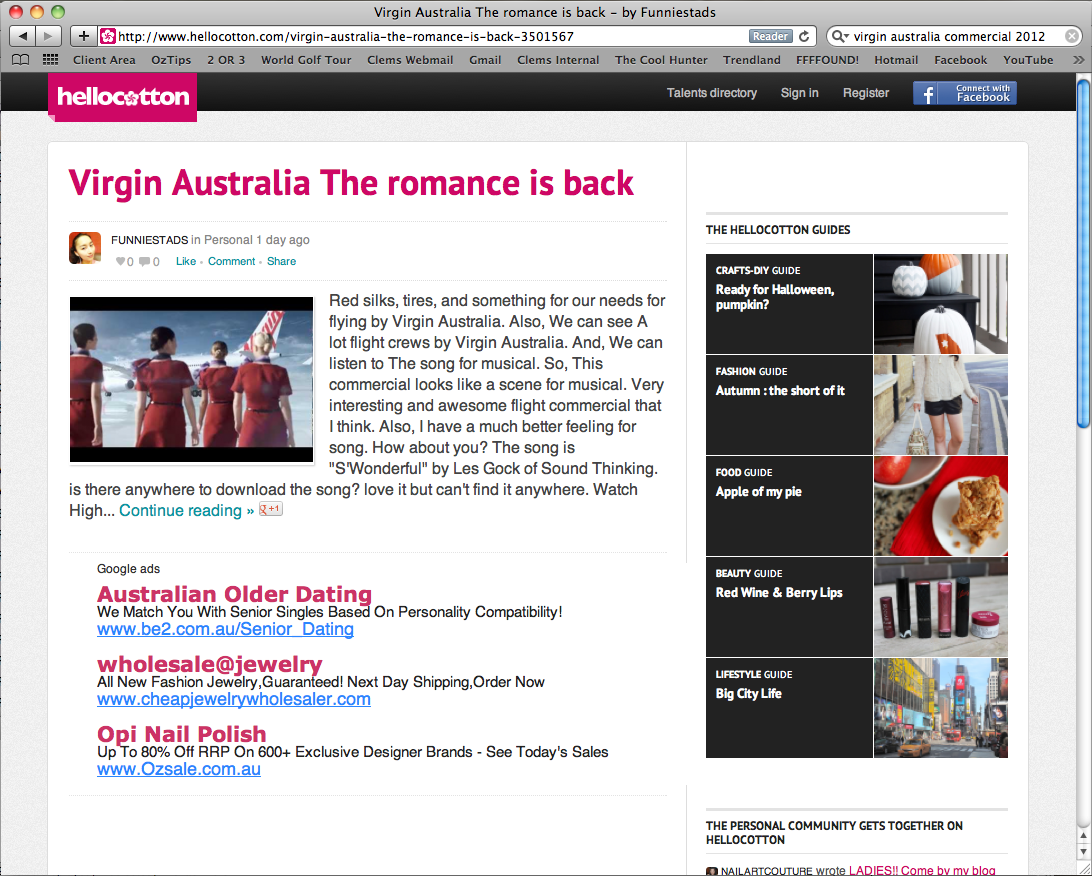
Task: Click Register link
Action: pyautogui.click(x=866, y=93)
